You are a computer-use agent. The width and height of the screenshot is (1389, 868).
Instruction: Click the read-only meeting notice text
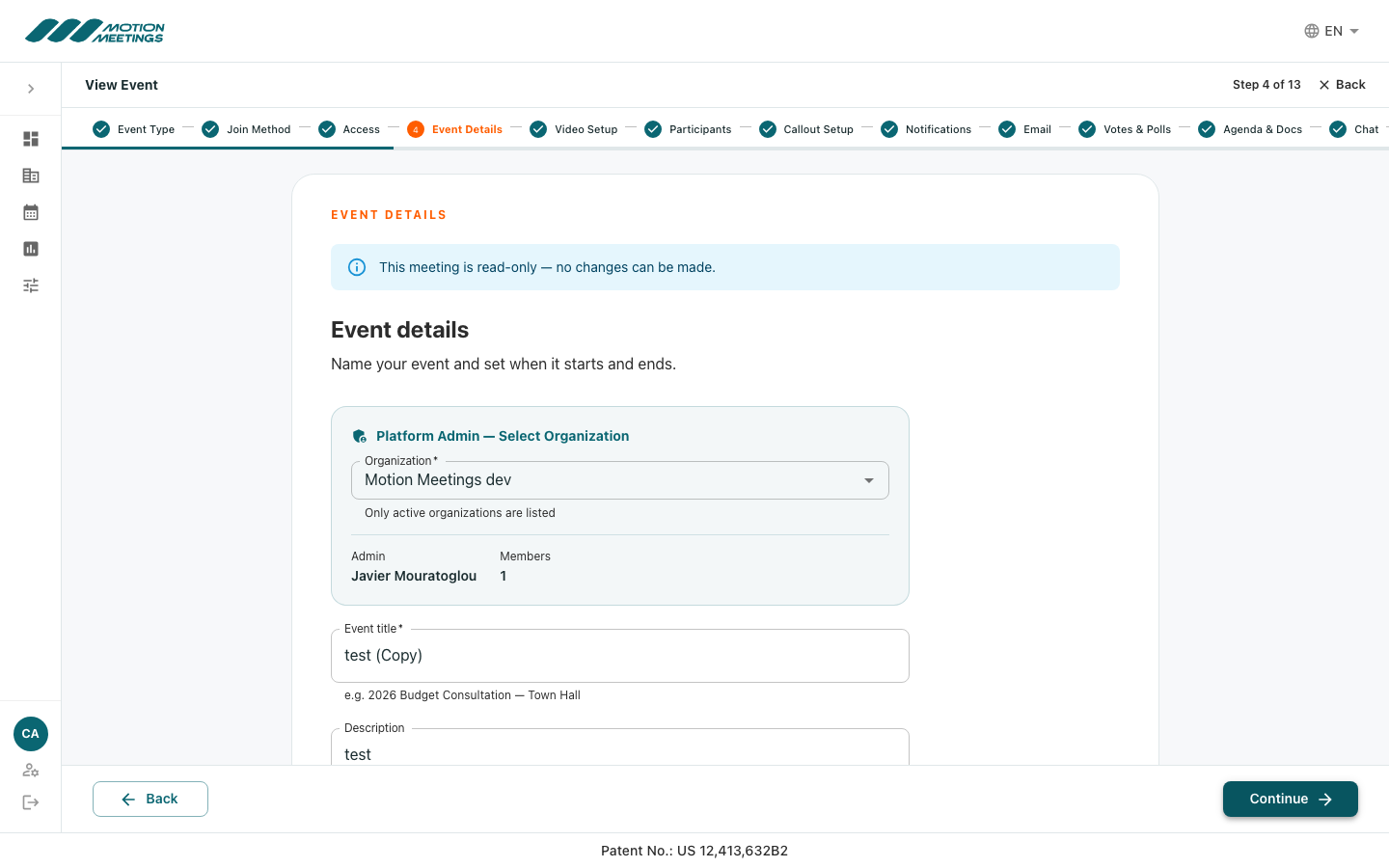[x=547, y=267]
